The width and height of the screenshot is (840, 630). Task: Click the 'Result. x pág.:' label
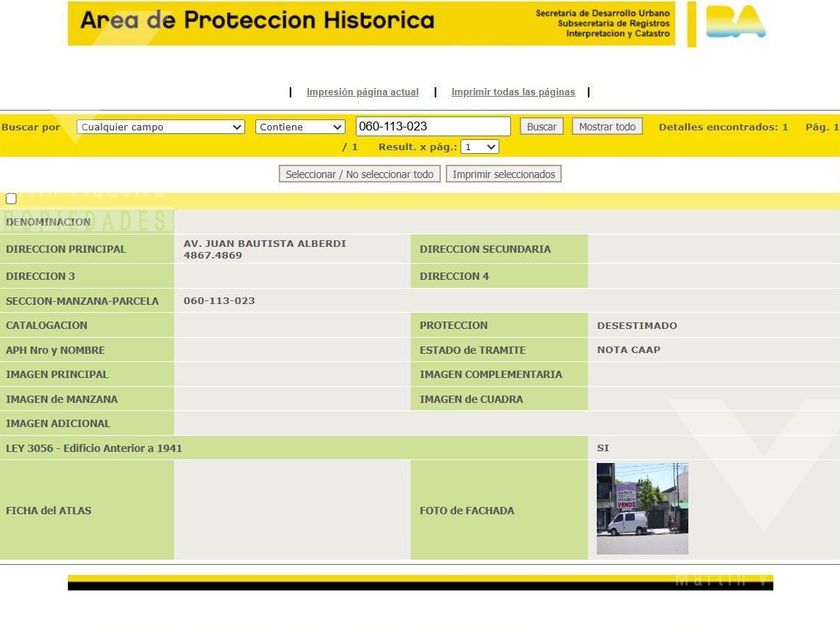(417, 147)
